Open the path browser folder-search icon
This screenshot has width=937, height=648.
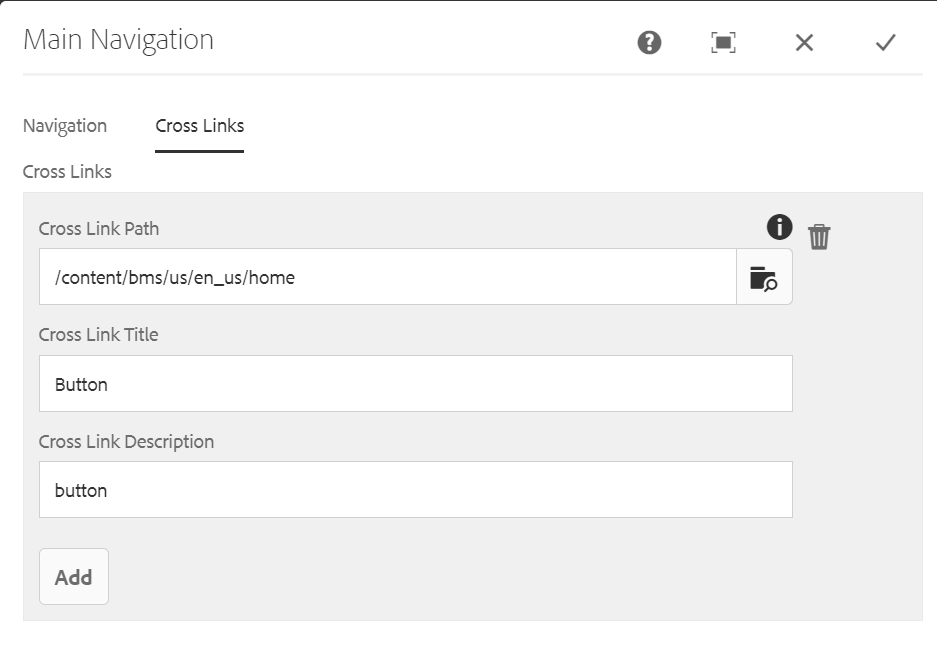coord(764,277)
